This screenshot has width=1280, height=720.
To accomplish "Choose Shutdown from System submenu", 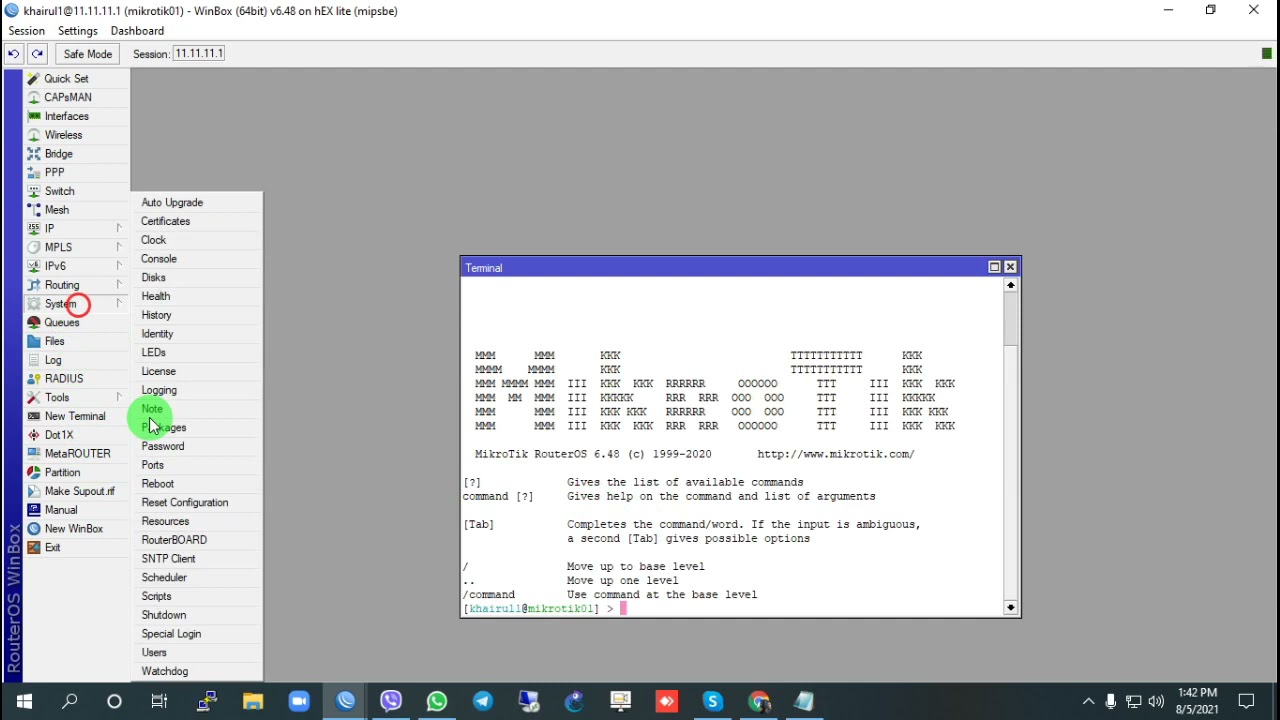I will [164, 615].
